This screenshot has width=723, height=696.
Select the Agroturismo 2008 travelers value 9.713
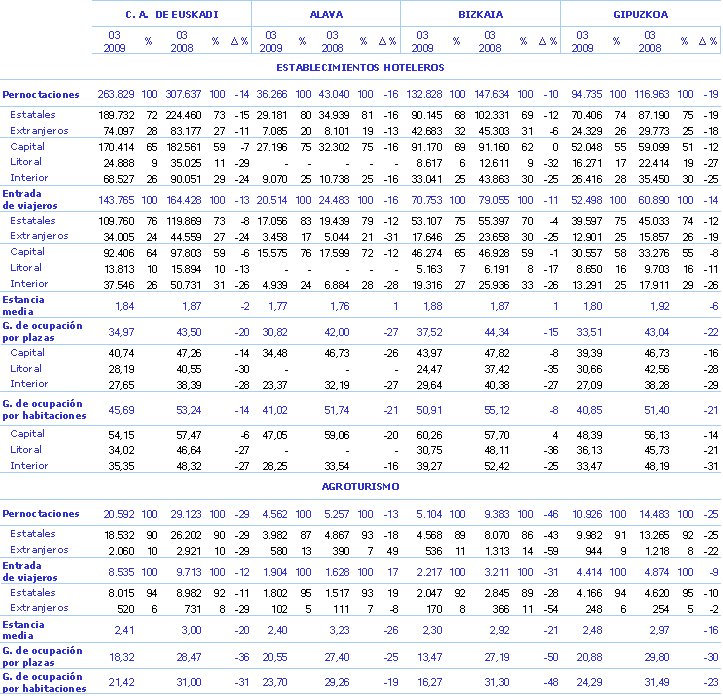click(x=189, y=573)
